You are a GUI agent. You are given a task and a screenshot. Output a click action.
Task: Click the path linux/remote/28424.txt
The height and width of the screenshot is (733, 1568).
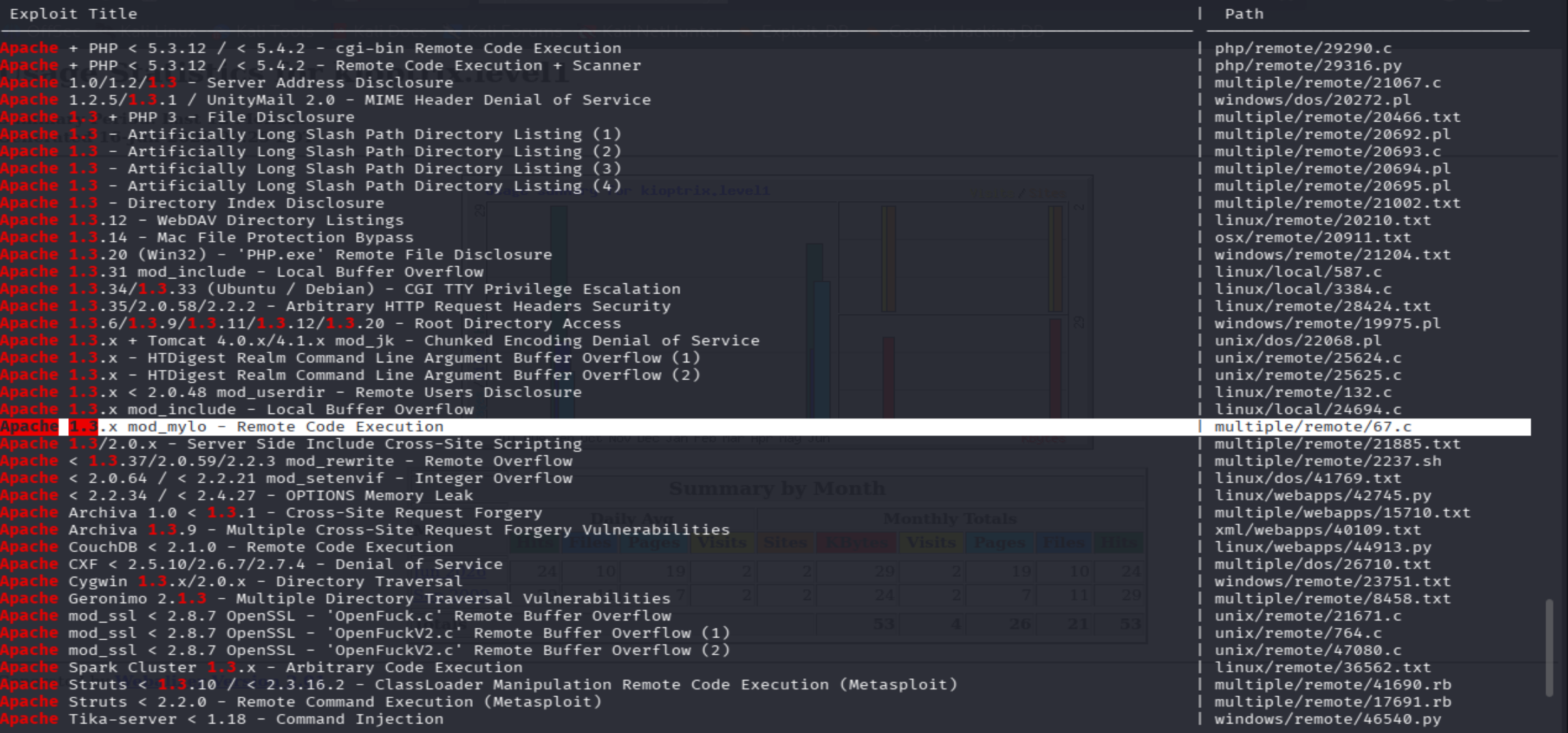point(1322,306)
